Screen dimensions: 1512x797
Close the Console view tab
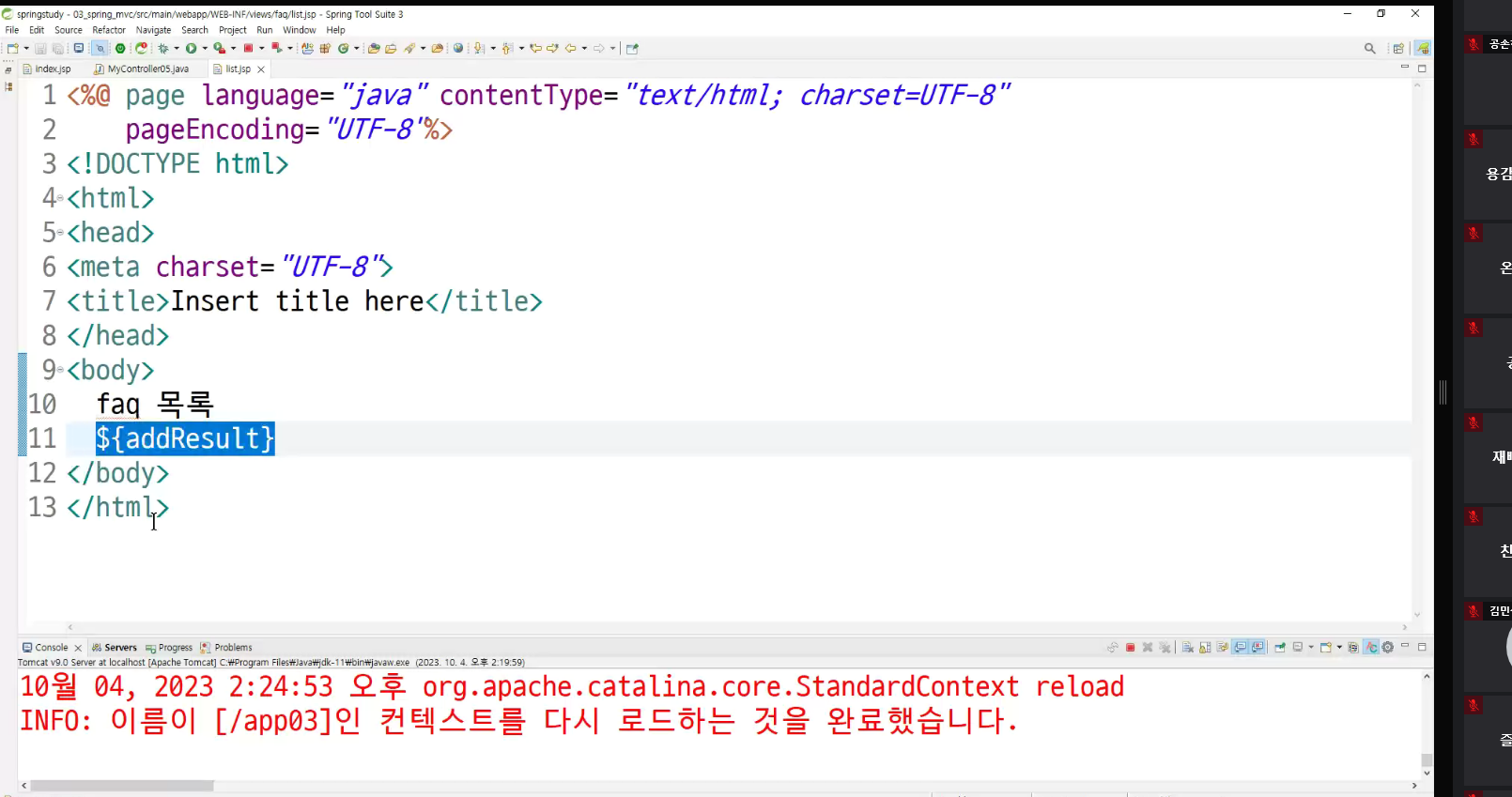coord(78,648)
